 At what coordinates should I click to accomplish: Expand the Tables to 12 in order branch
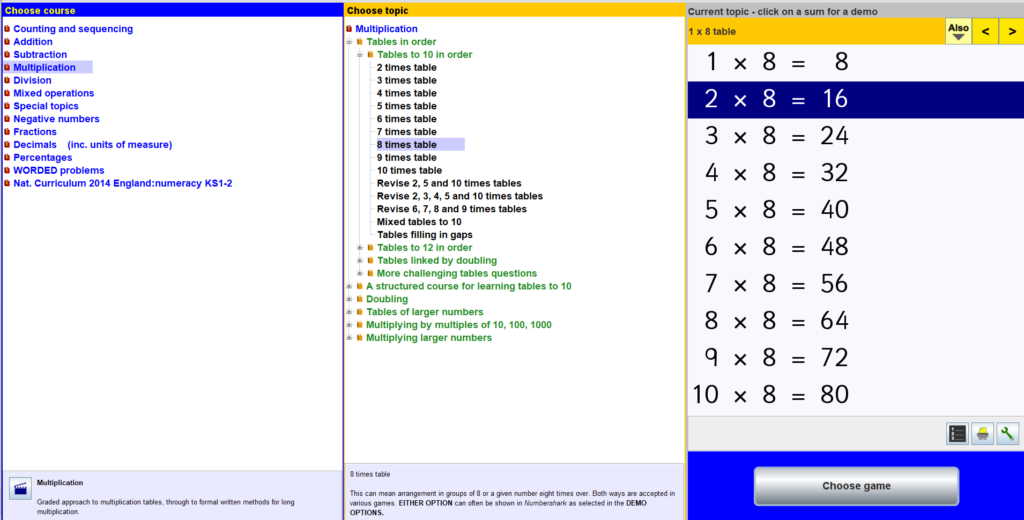(x=360, y=248)
